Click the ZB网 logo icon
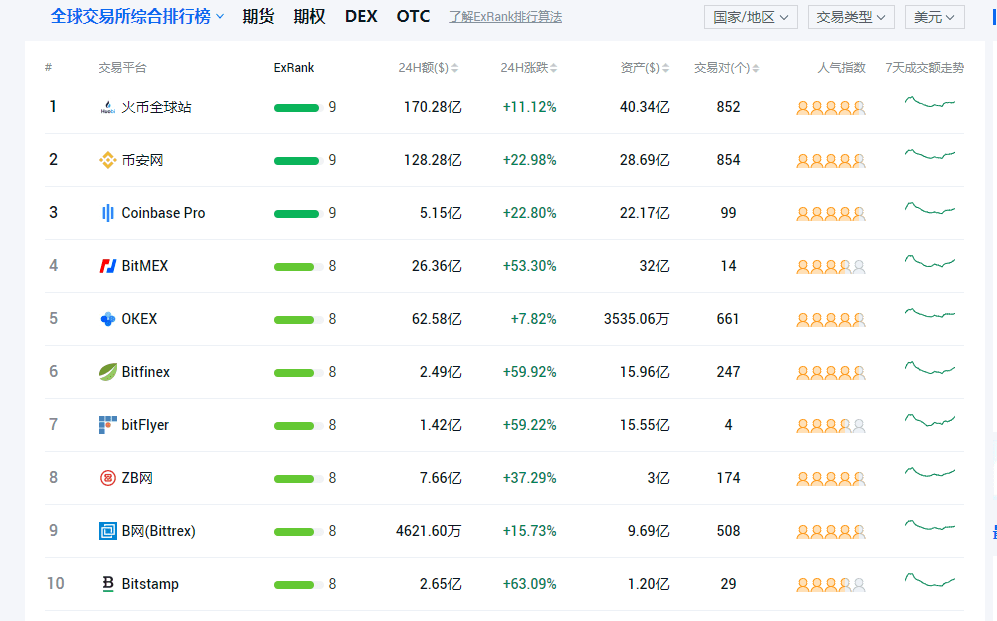The width and height of the screenshot is (997, 621). coord(108,478)
